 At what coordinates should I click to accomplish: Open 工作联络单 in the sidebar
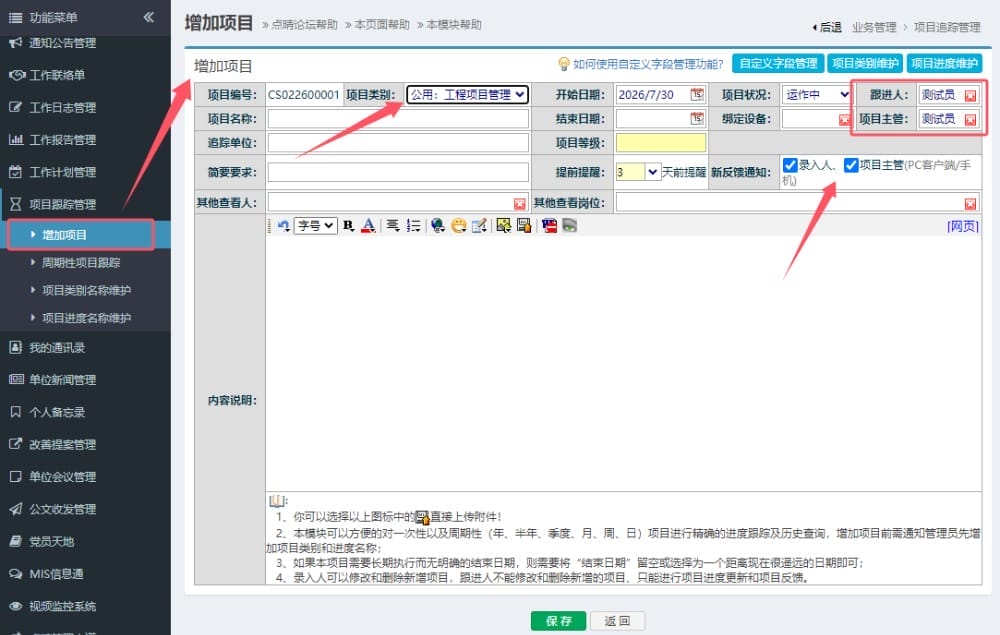click(57, 75)
